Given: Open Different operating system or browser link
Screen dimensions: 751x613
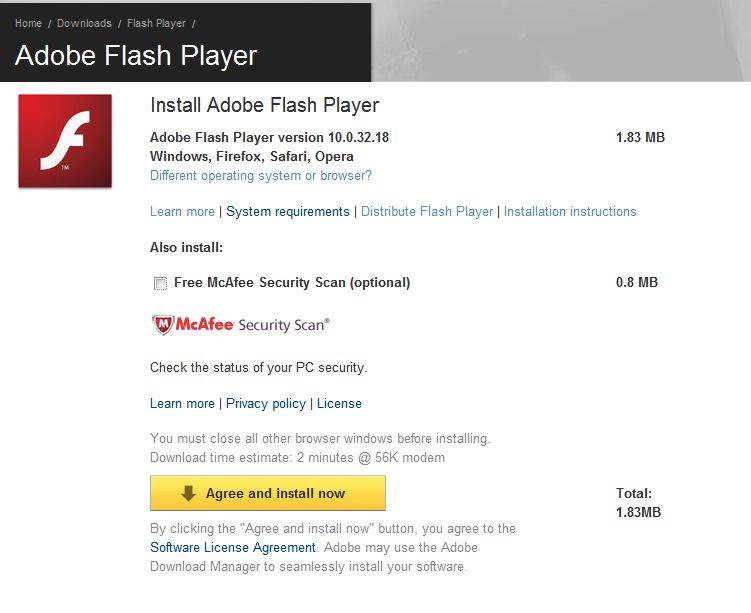Looking at the screenshot, I should [261, 175].
